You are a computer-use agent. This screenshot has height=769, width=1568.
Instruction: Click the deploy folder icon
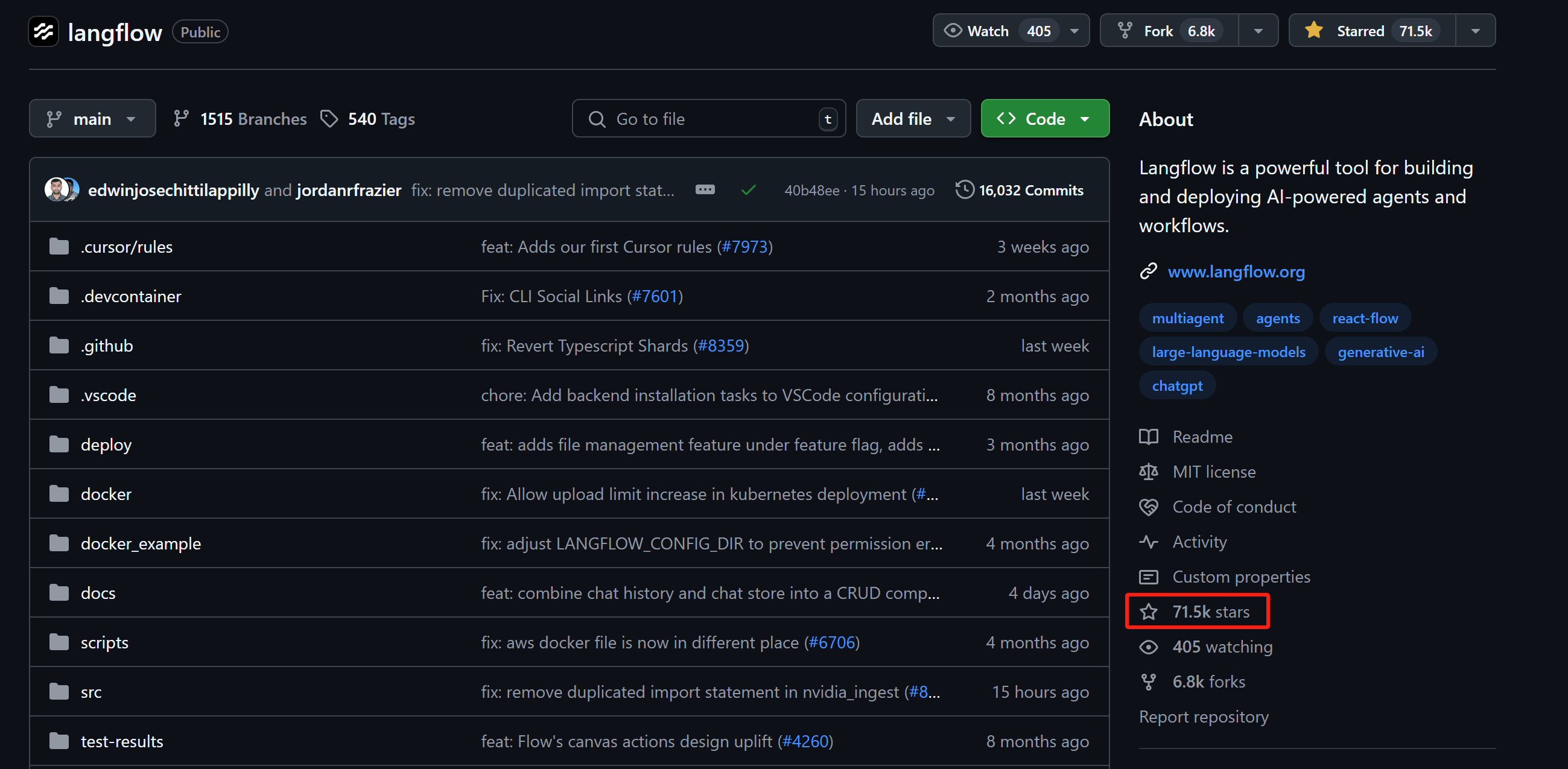pyautogui.click(x=59, y=444)
